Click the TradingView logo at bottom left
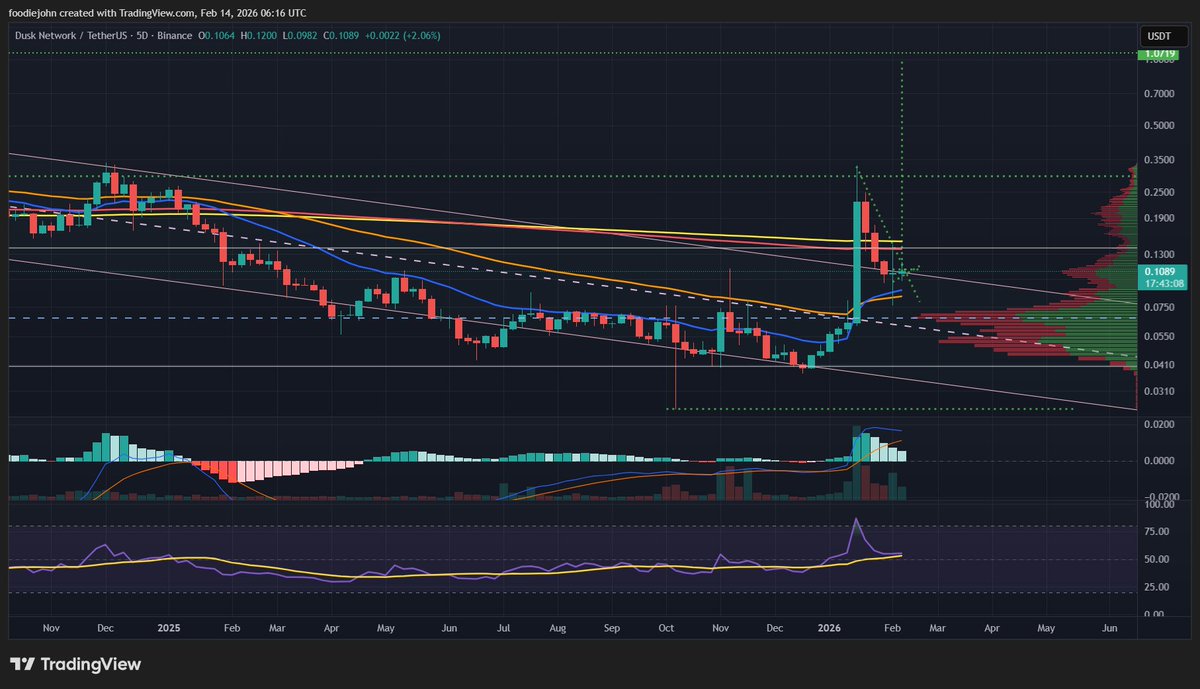Screen dimensions: 1200x689 (75, 664)
